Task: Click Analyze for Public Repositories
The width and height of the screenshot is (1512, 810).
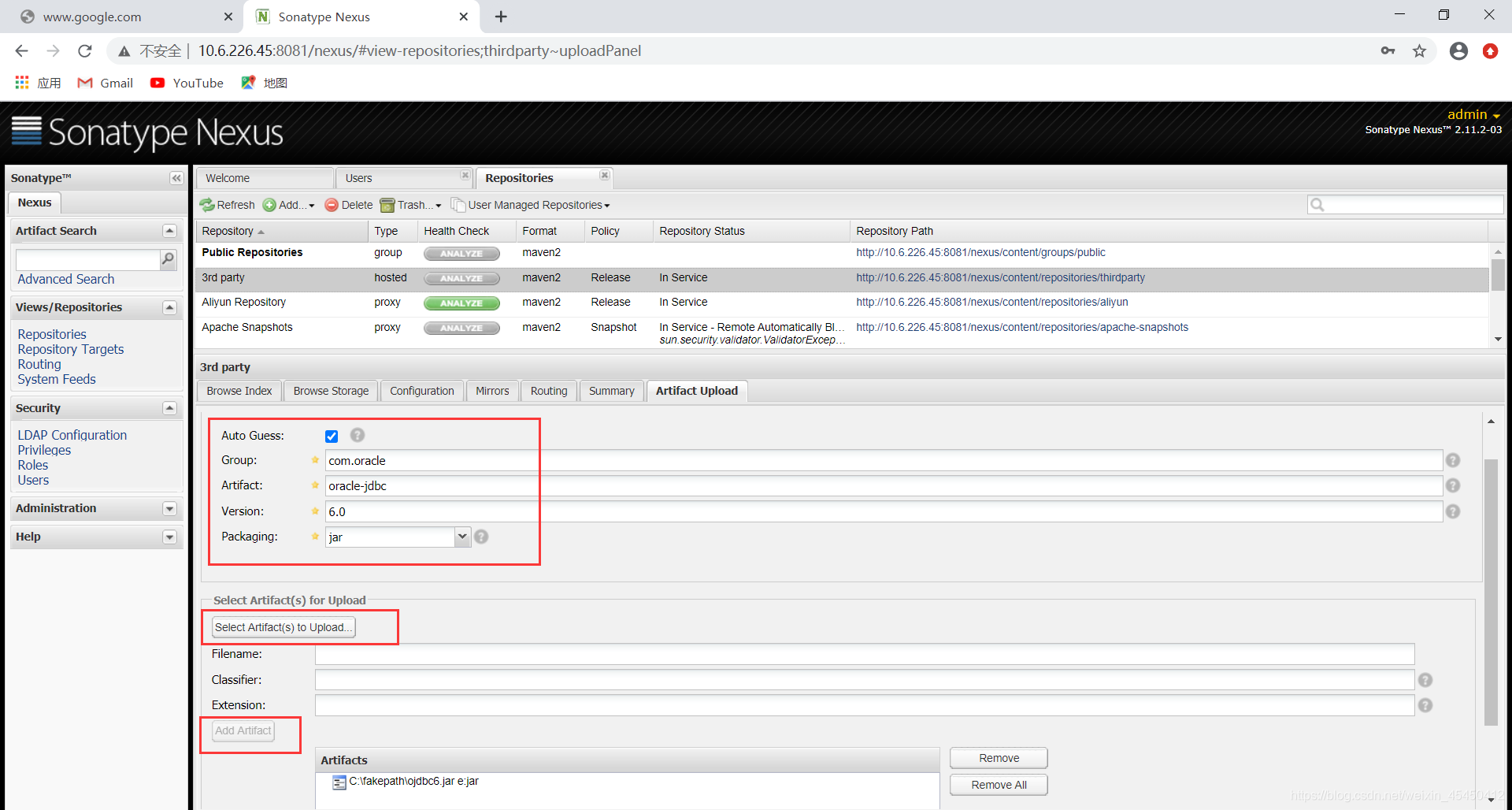Action: tap(461, 254)
